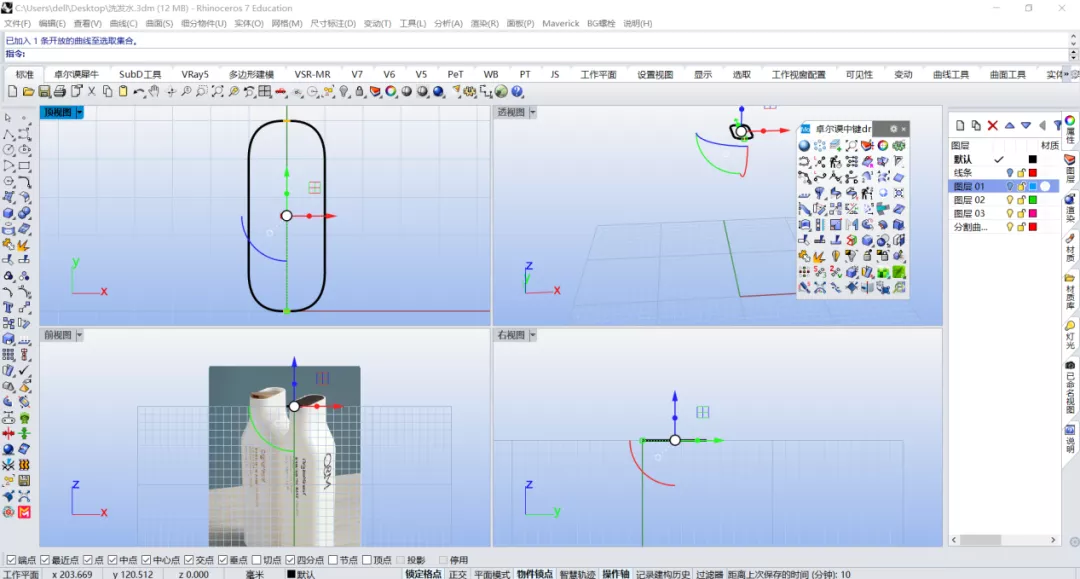Image resolution: width=1080 pixels, height=579 pixels.
Task: Click the magenta color swatch of 图层 03
Action: pyautogui.click(x=1032, y=214)
